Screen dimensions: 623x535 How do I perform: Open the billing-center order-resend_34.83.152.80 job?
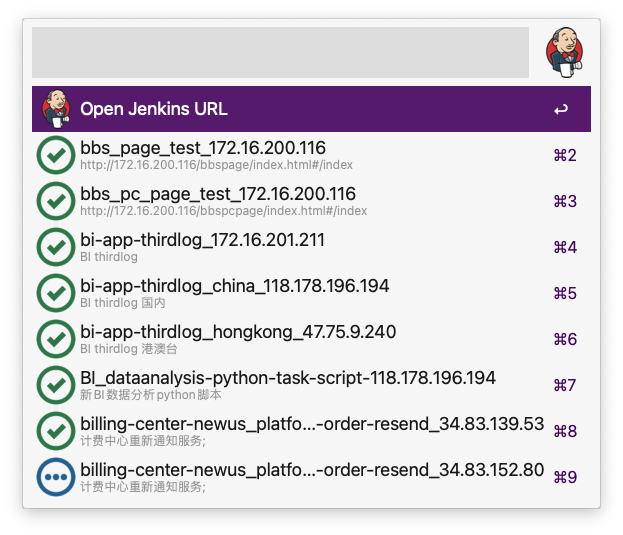[311, 477]
